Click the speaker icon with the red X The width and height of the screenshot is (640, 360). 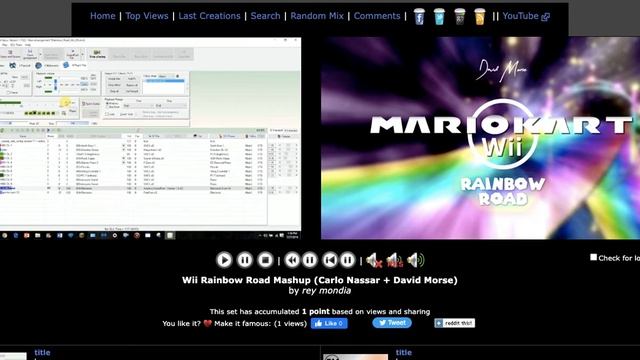(374, 260)
